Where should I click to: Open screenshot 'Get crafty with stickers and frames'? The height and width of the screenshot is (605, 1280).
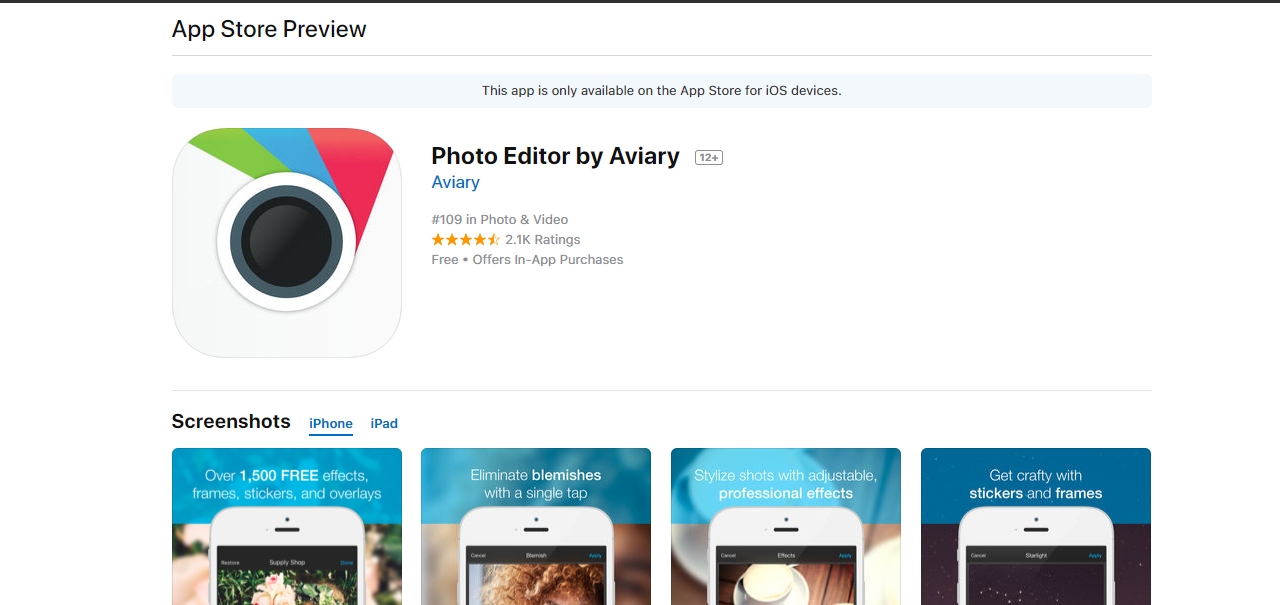coord(1036,526)
